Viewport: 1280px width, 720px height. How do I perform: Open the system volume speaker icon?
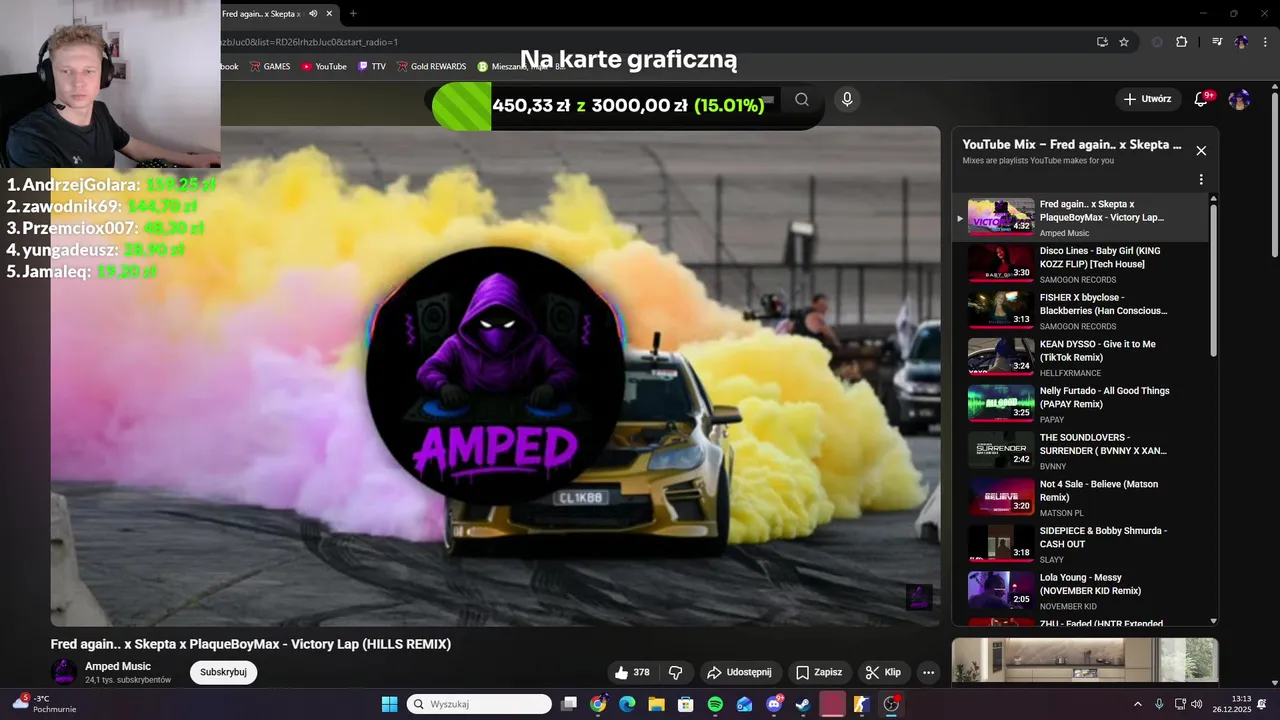pyautogui.click(x=1197, y=704)
